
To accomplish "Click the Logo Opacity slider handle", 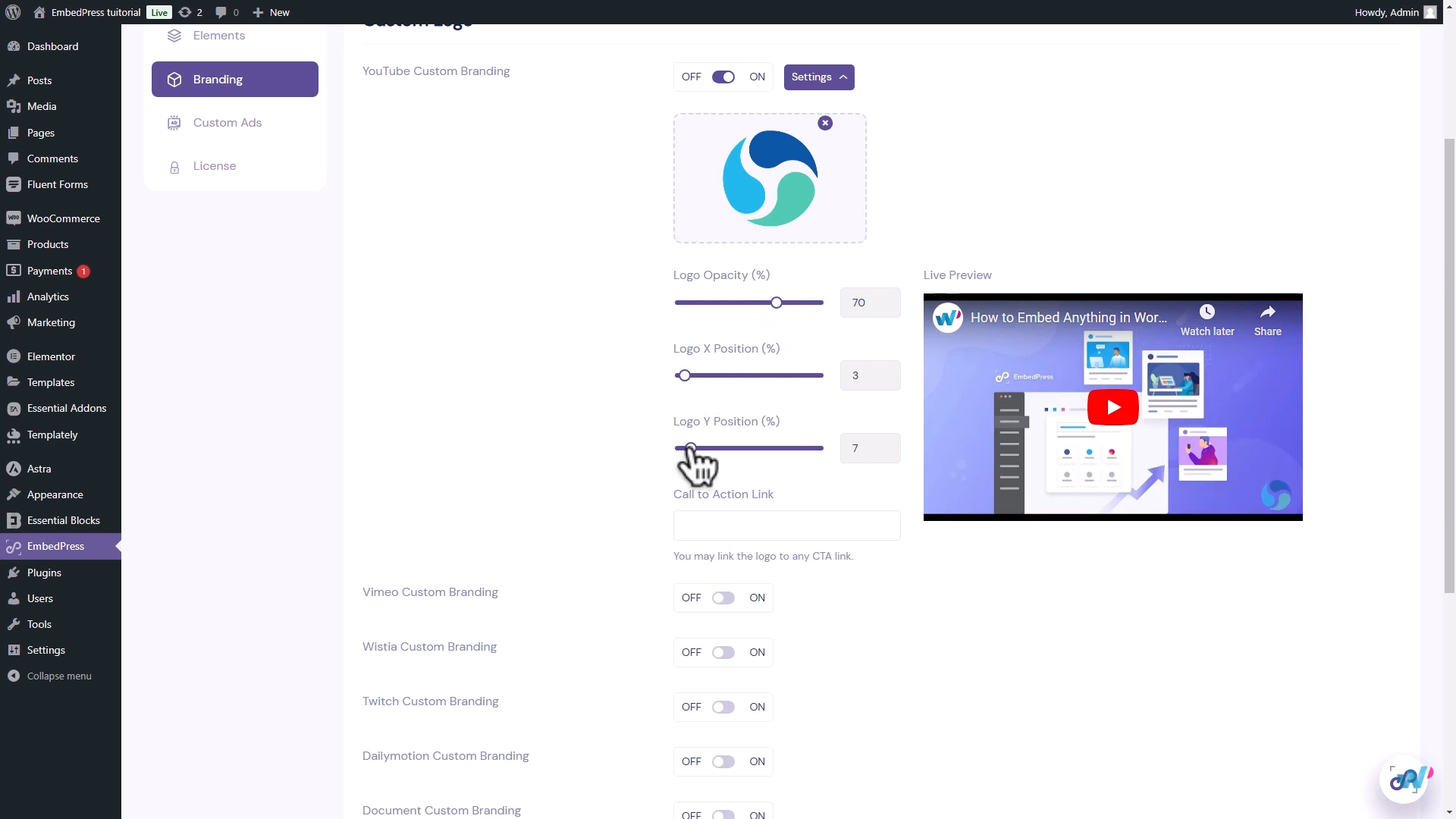I will [x=776, y=303].
